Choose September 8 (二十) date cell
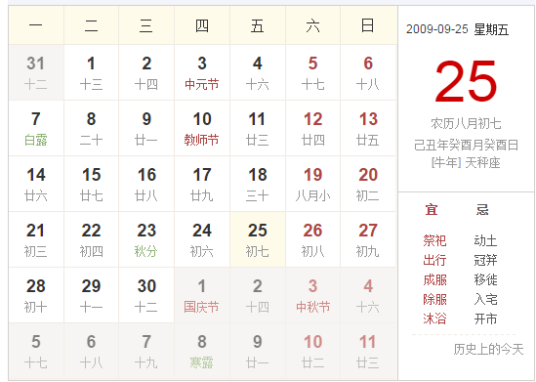 click(x=91, y=128)
